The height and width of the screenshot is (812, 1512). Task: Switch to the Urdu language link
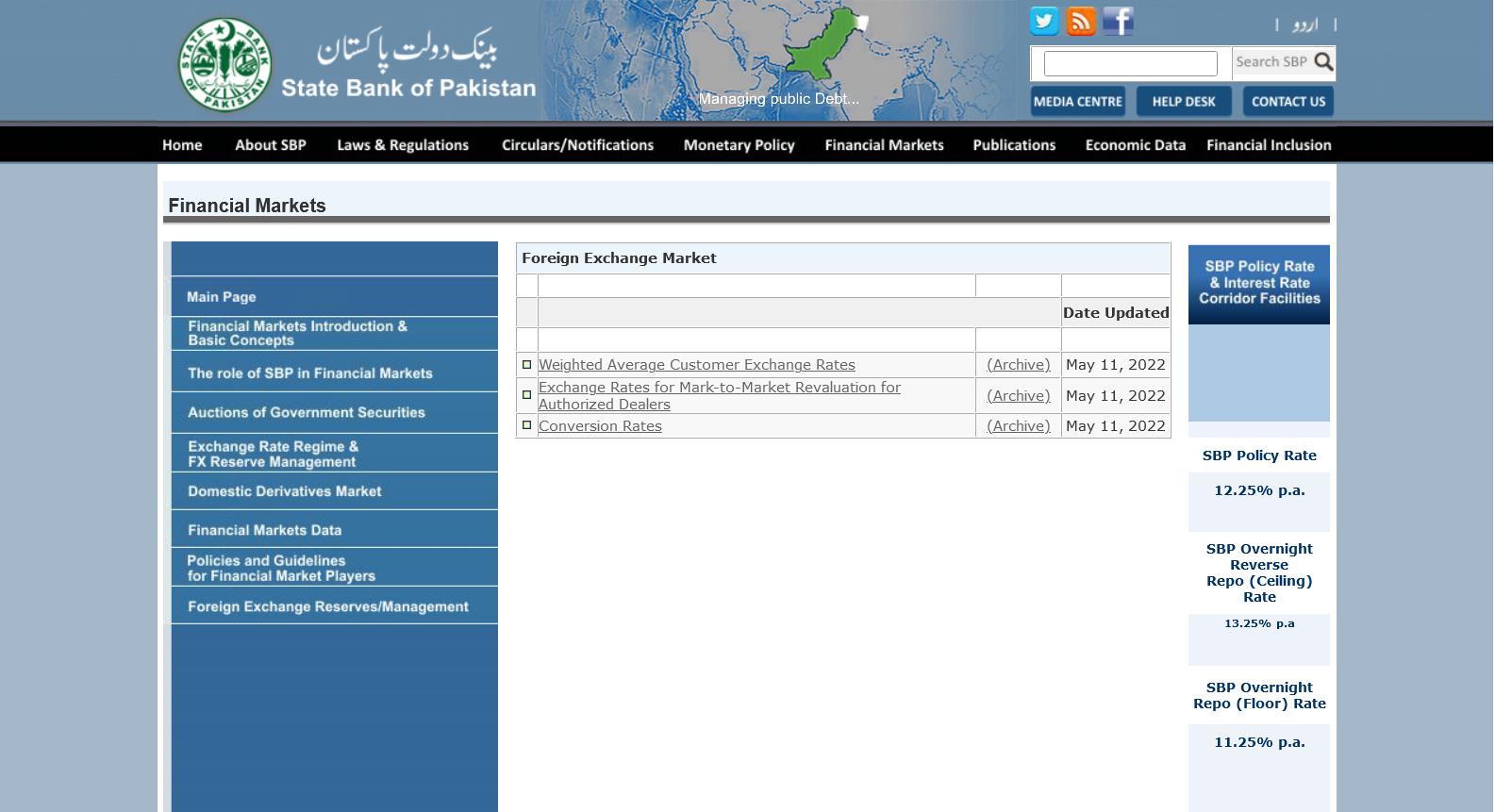[1305, 25]
